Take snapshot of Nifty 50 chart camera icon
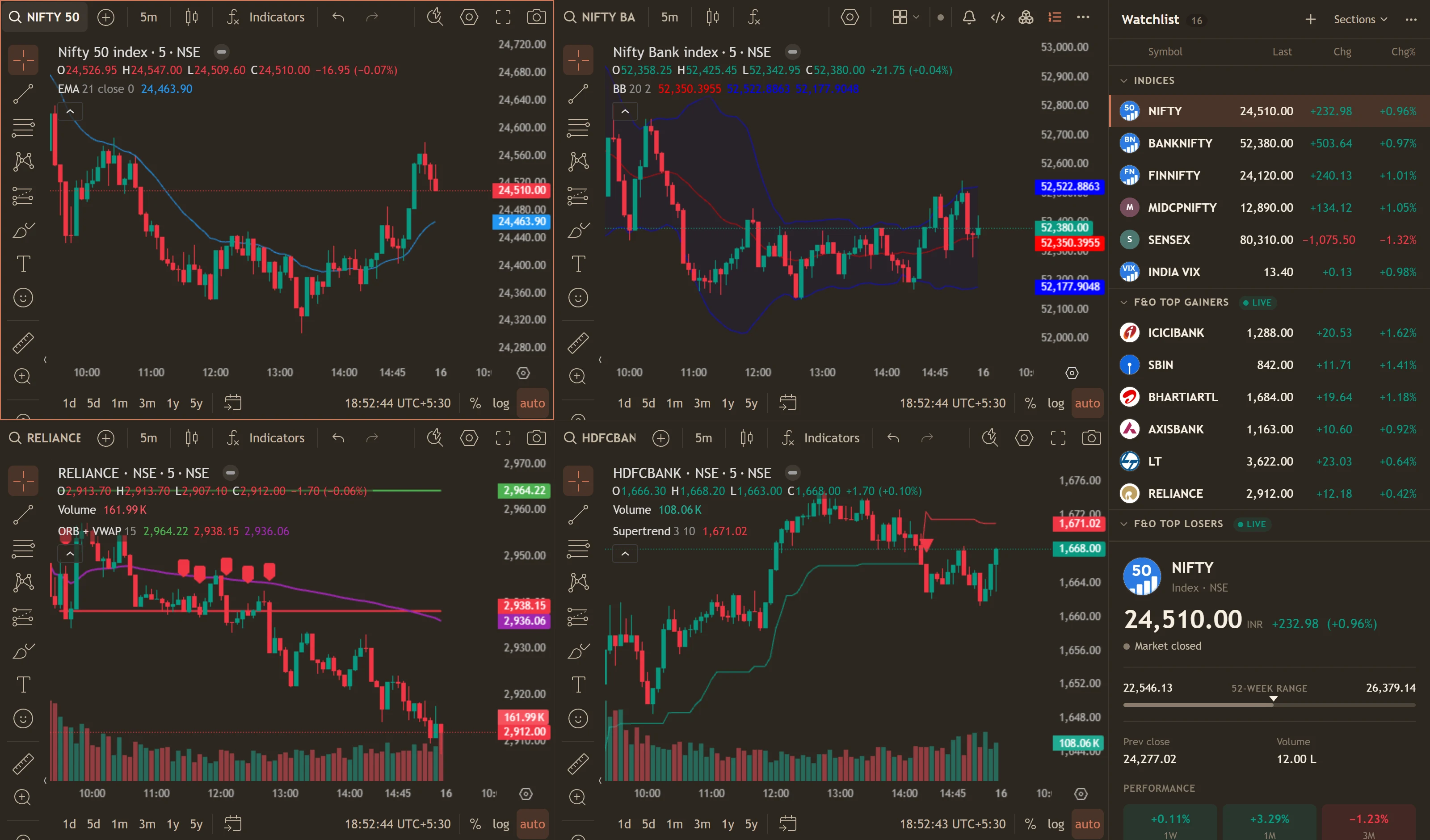Image resolution: width=1430 pixels, height=840 pixels. [x=536, y=17]
